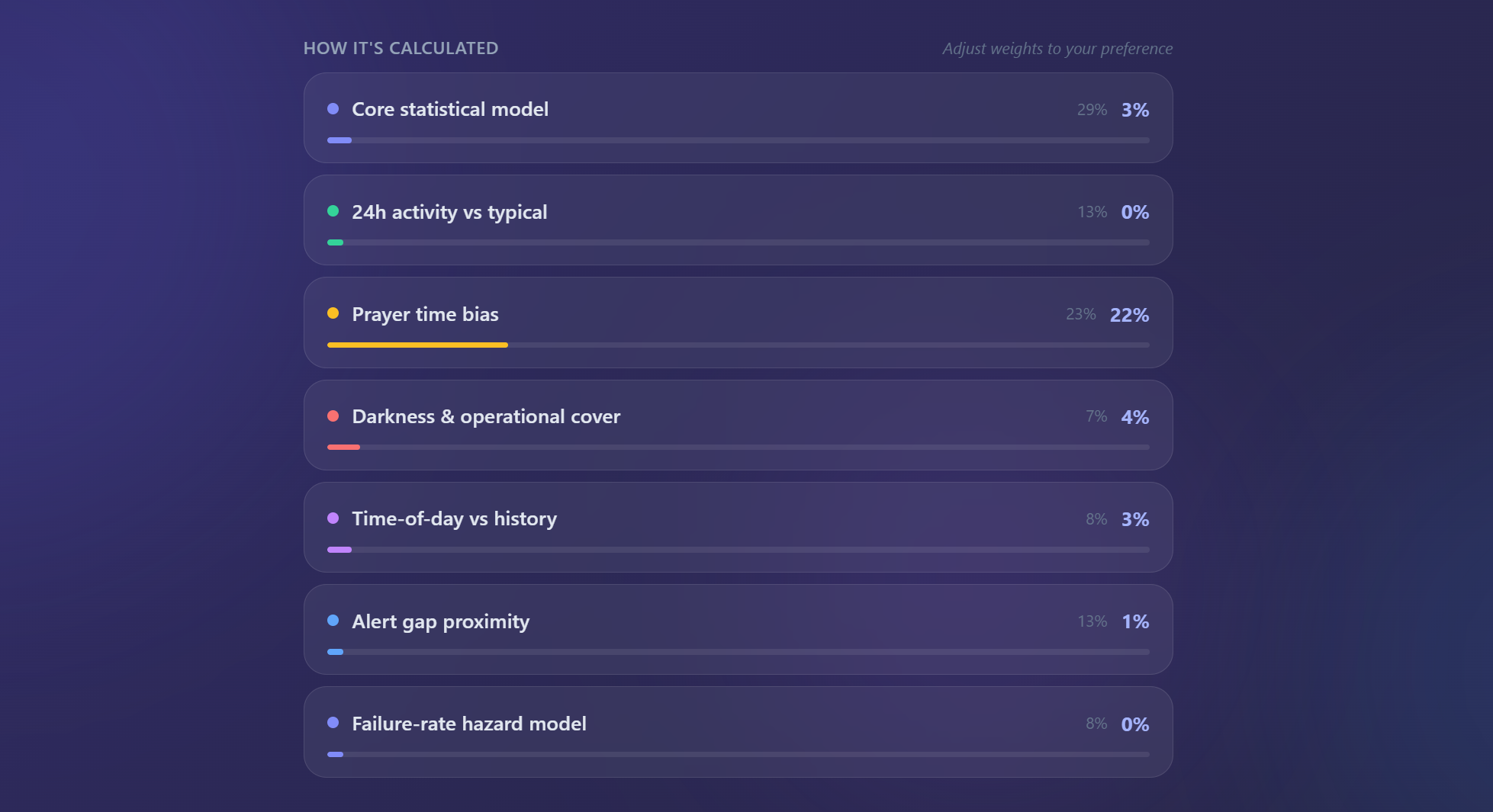Click the yellow dot beside Prayer time bias

pyautogui.click(x=333, y=313)
